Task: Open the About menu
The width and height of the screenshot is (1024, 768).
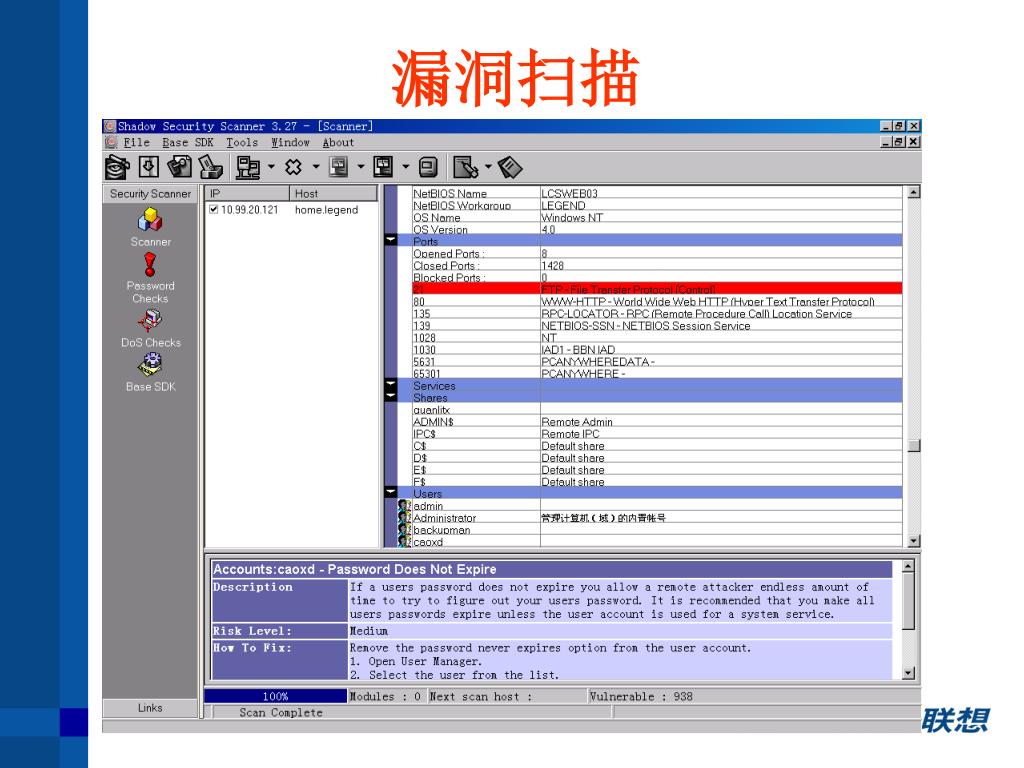Action: [338, 142]
